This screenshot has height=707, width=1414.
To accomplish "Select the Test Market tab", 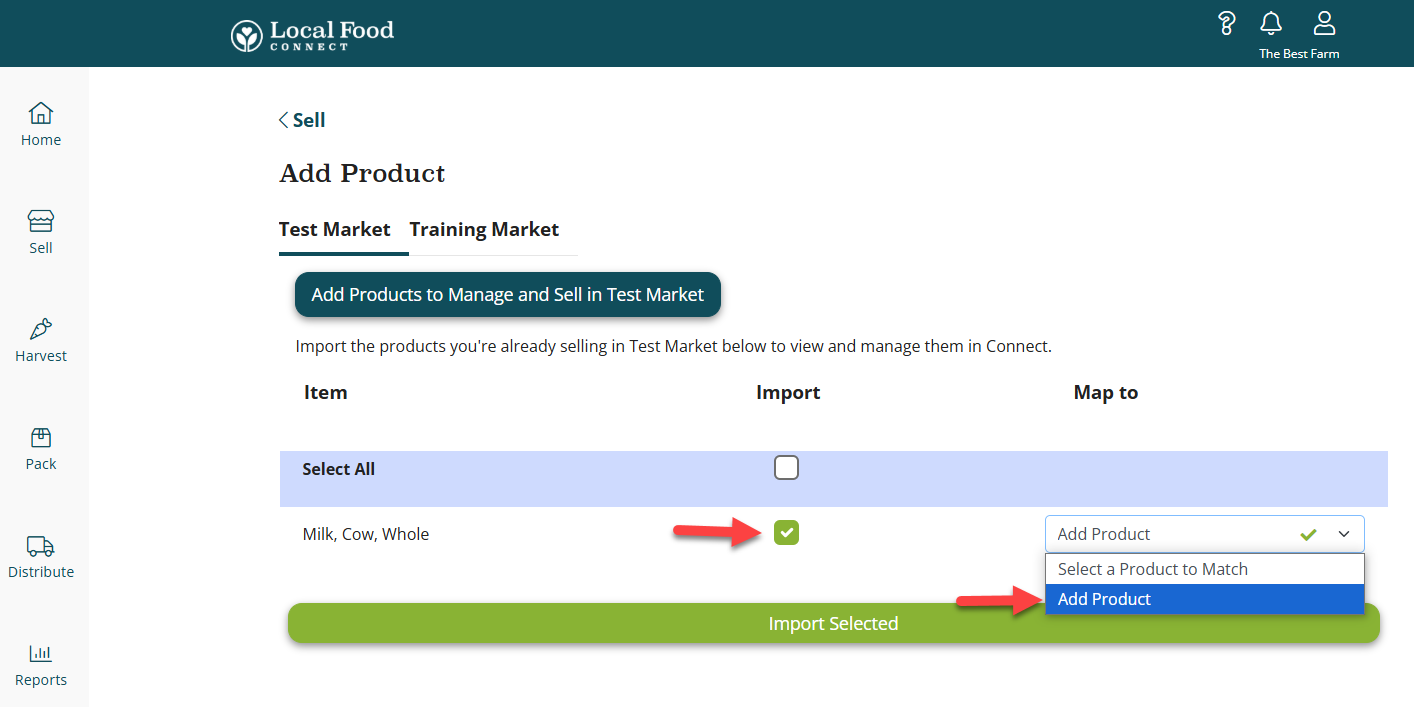I will click(334, 230).
